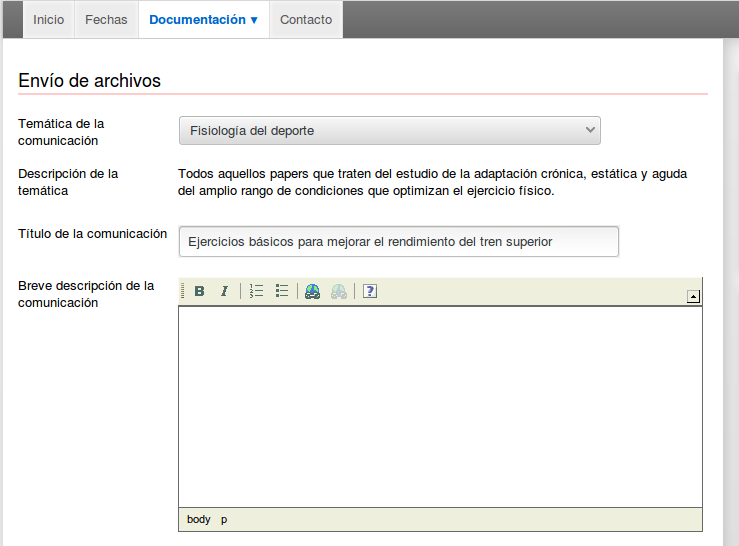This screenshot has height=546, width=739.
Task: Collapse the editor toolbar with the arrow
Action: [693, 297]
